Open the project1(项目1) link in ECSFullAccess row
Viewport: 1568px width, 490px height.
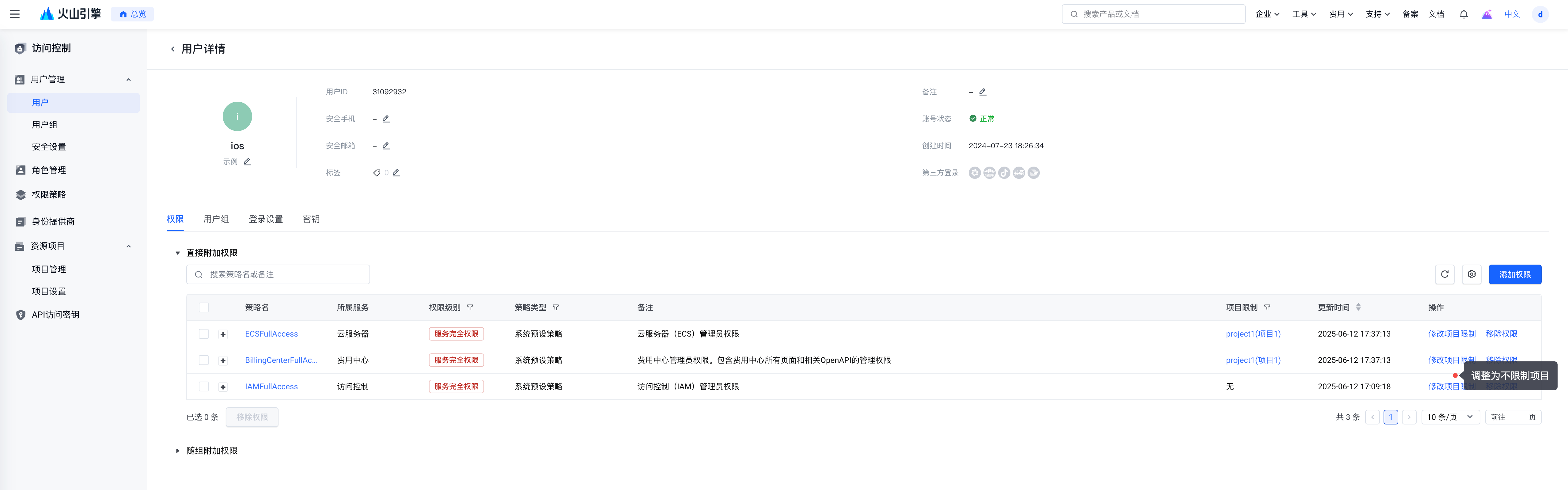[1253, 334]
